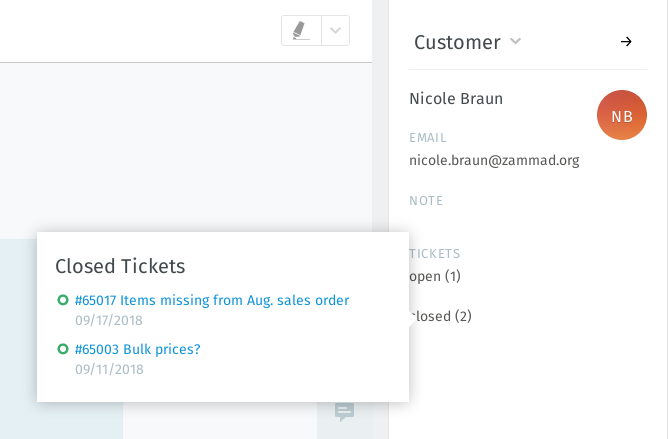Click the NB avatar circle
The width and height of the screenshot is (668, 439).
tap(621, 116)
